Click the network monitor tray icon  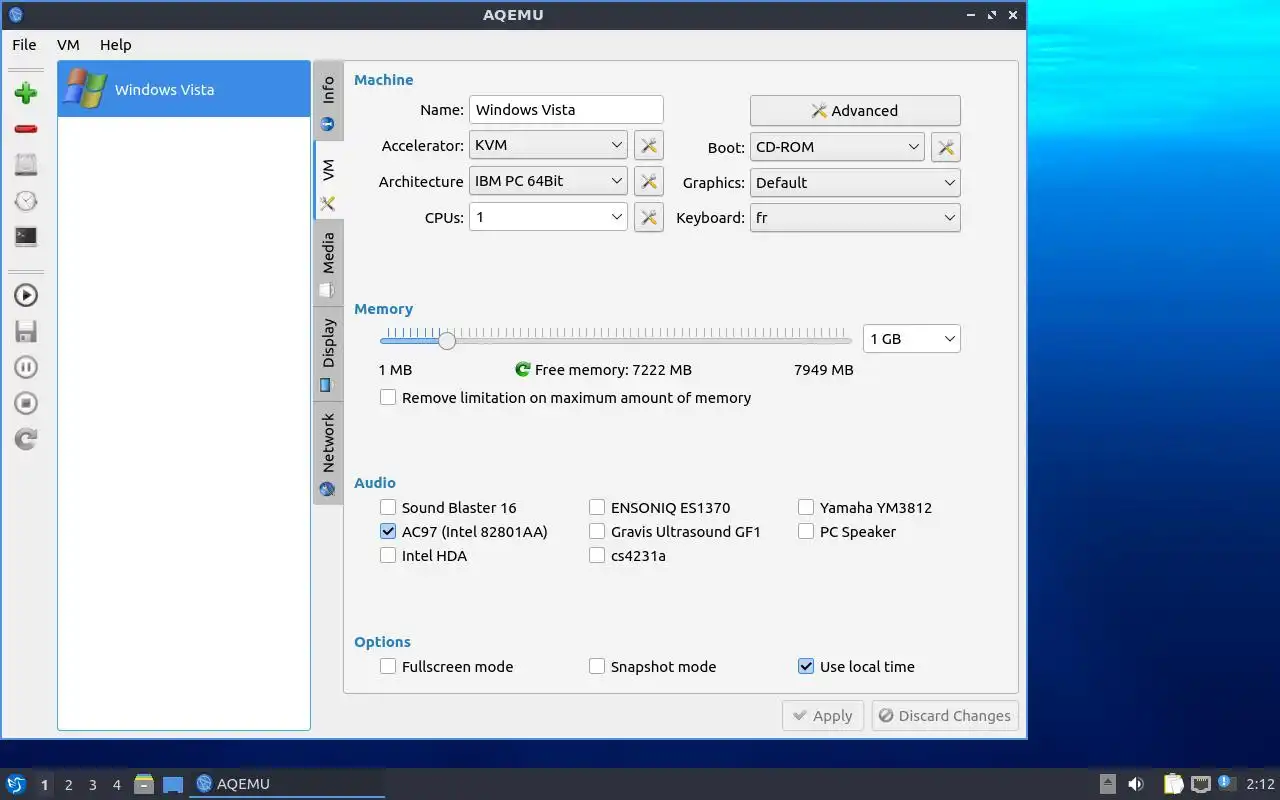1200,784
